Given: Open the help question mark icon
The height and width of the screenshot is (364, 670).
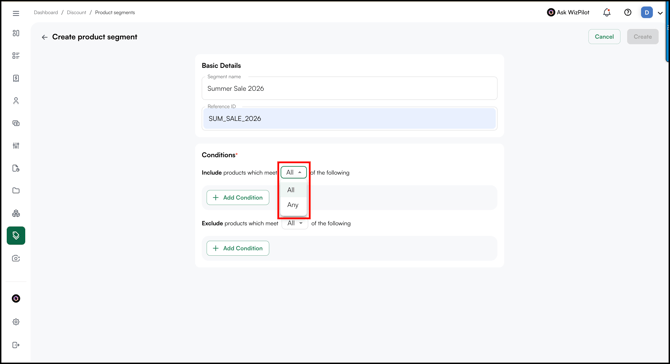Looking at the screenshot, I should pos(628,12).
